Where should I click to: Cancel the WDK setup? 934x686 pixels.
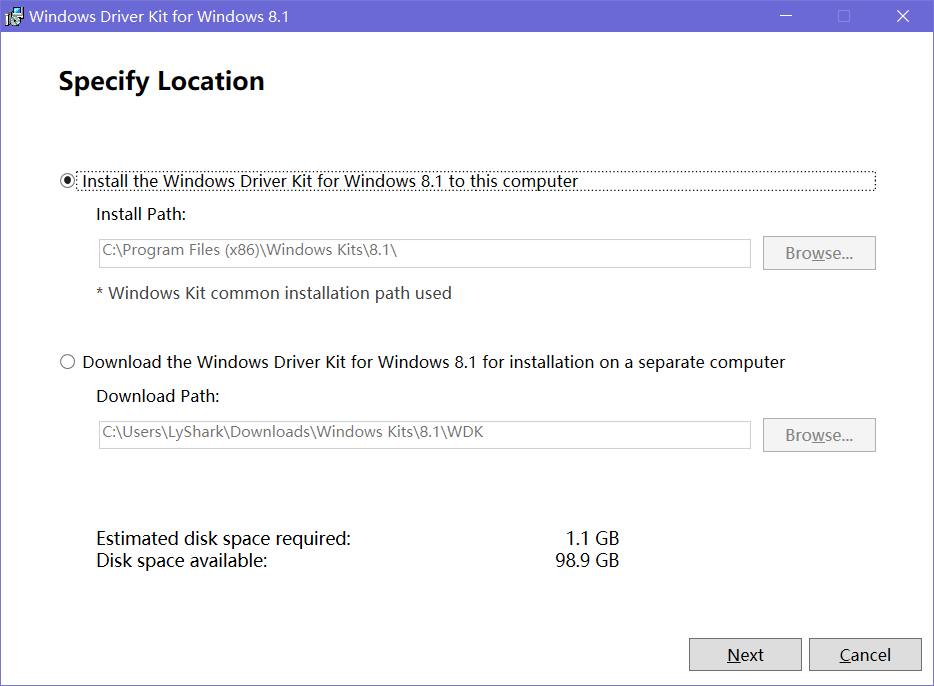pos(865,654)
